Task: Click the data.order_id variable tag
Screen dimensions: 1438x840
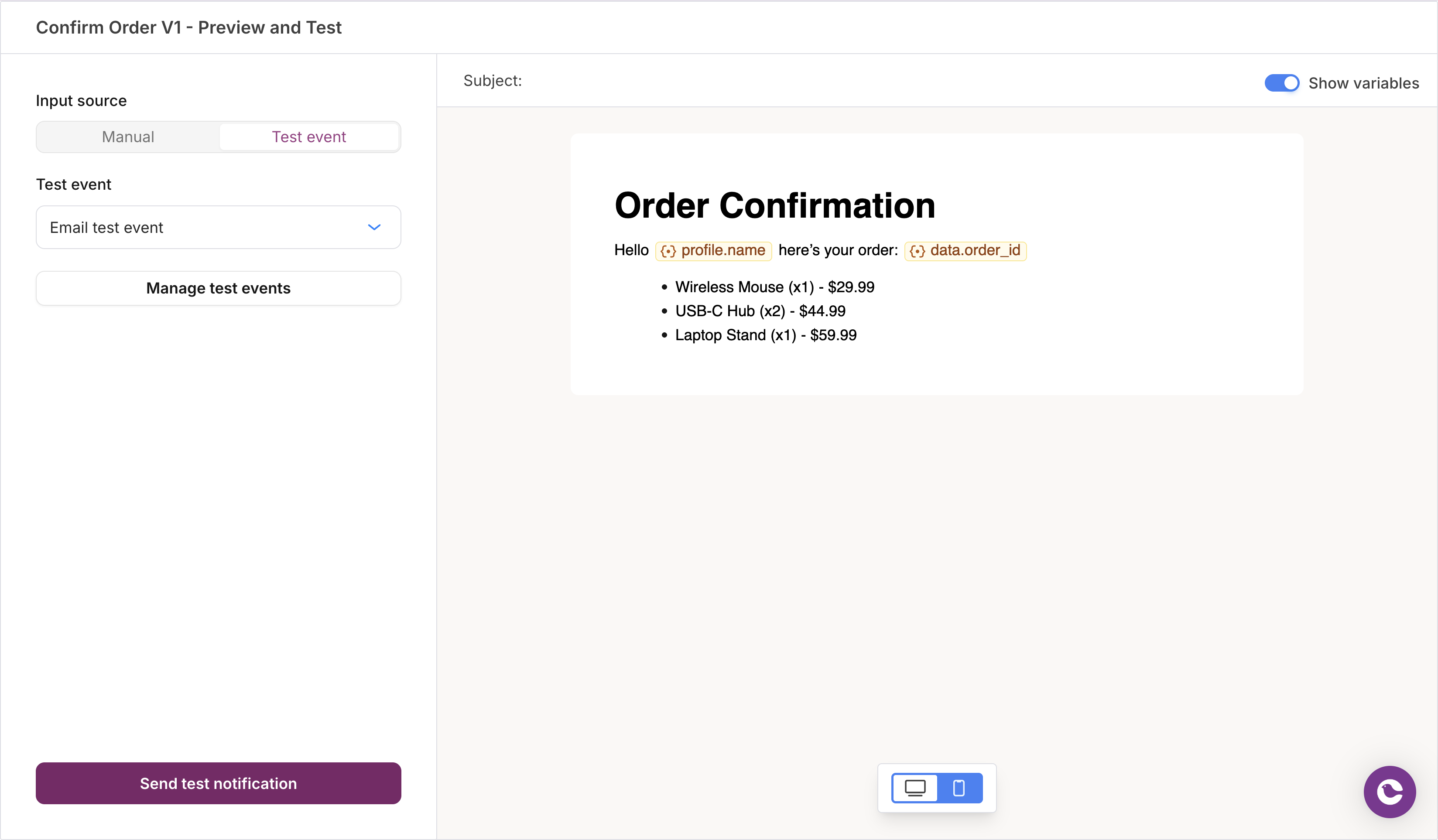Action: [965, 251]
